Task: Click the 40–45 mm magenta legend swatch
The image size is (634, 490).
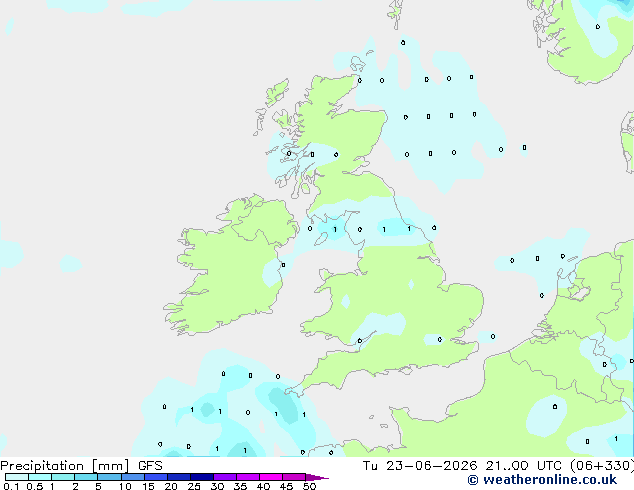Action: pyautogui.click(x=271, y=477)
